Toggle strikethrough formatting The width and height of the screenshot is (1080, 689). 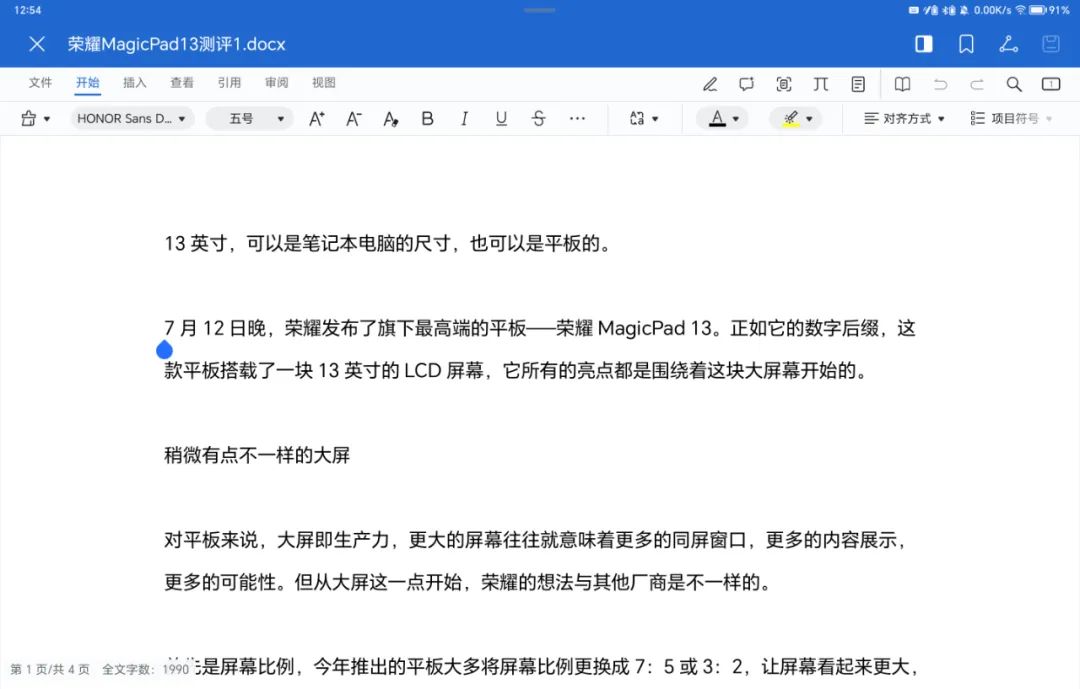click(538, 118)
